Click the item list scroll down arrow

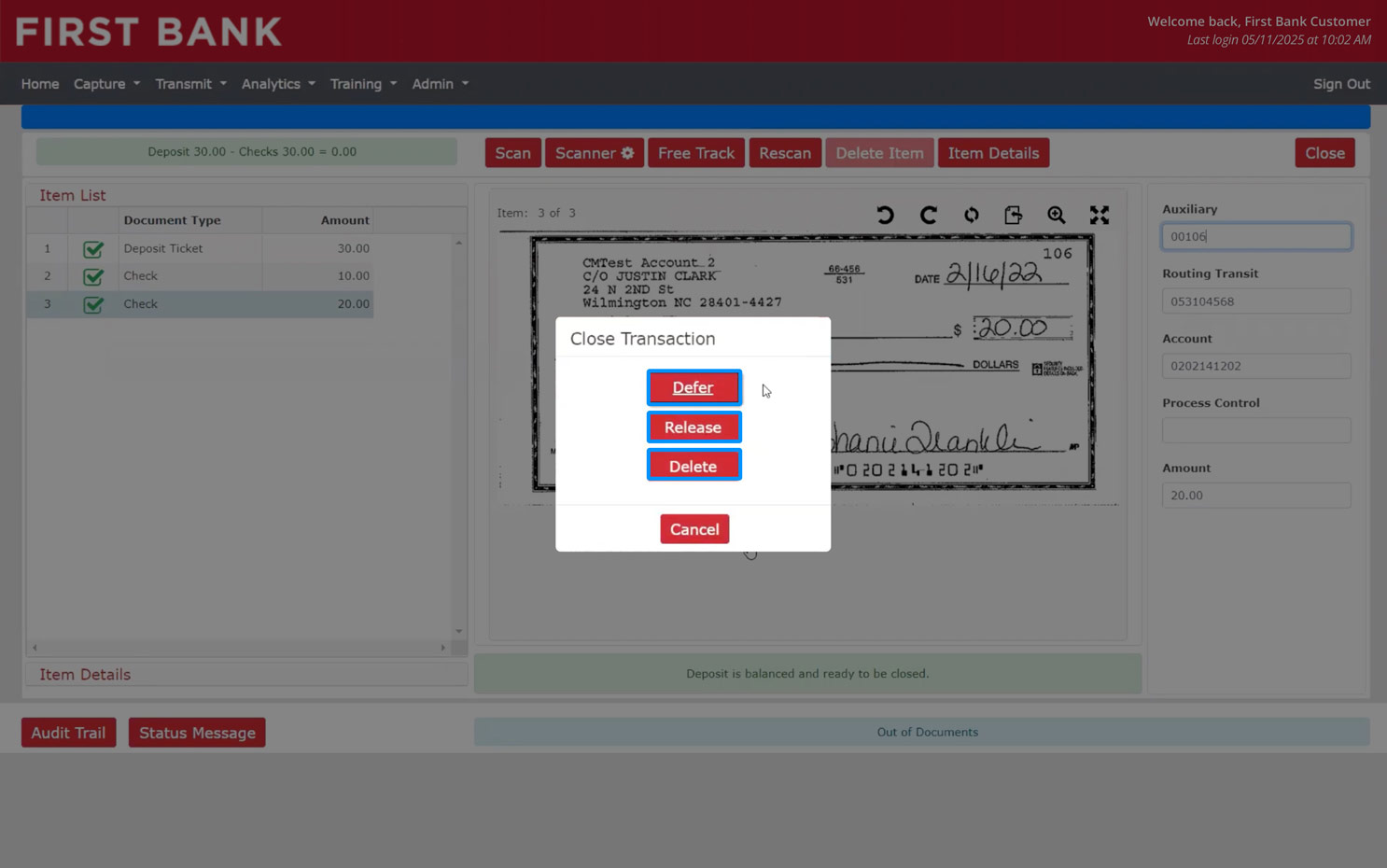click(458, 631)
